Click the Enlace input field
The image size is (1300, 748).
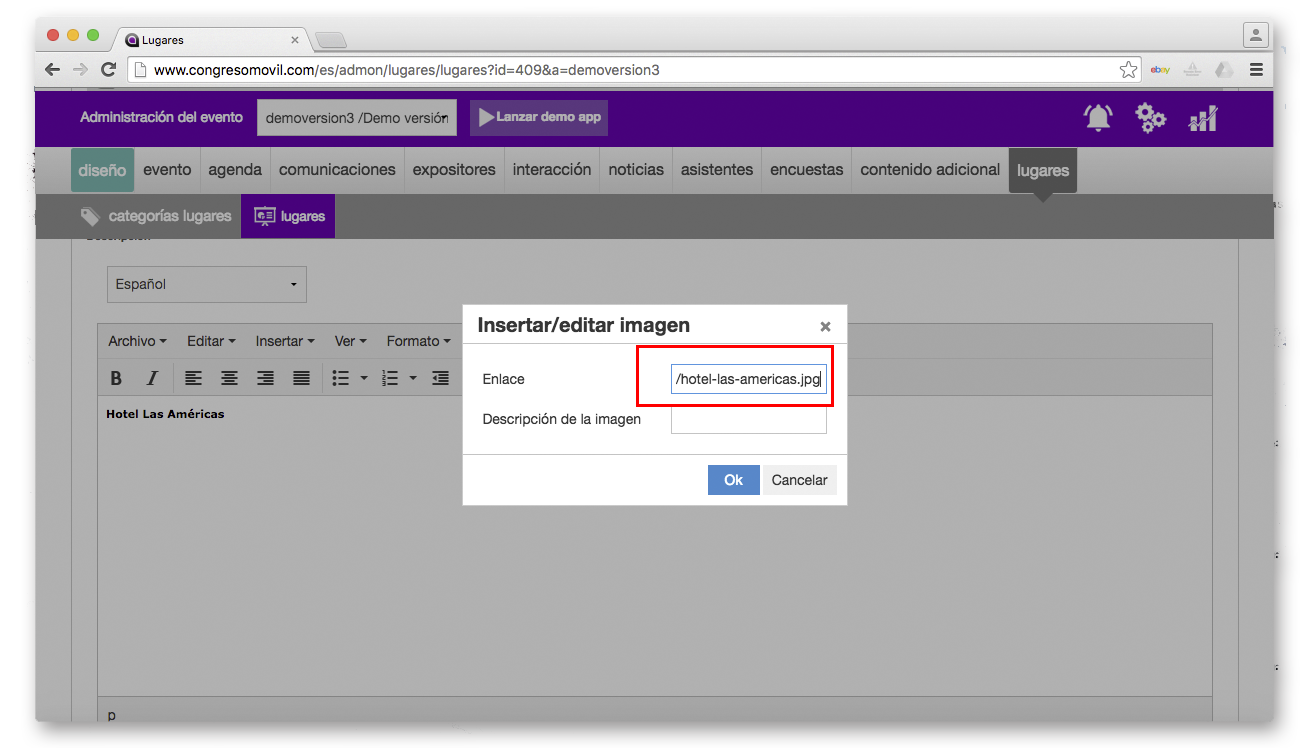[749, 379]
